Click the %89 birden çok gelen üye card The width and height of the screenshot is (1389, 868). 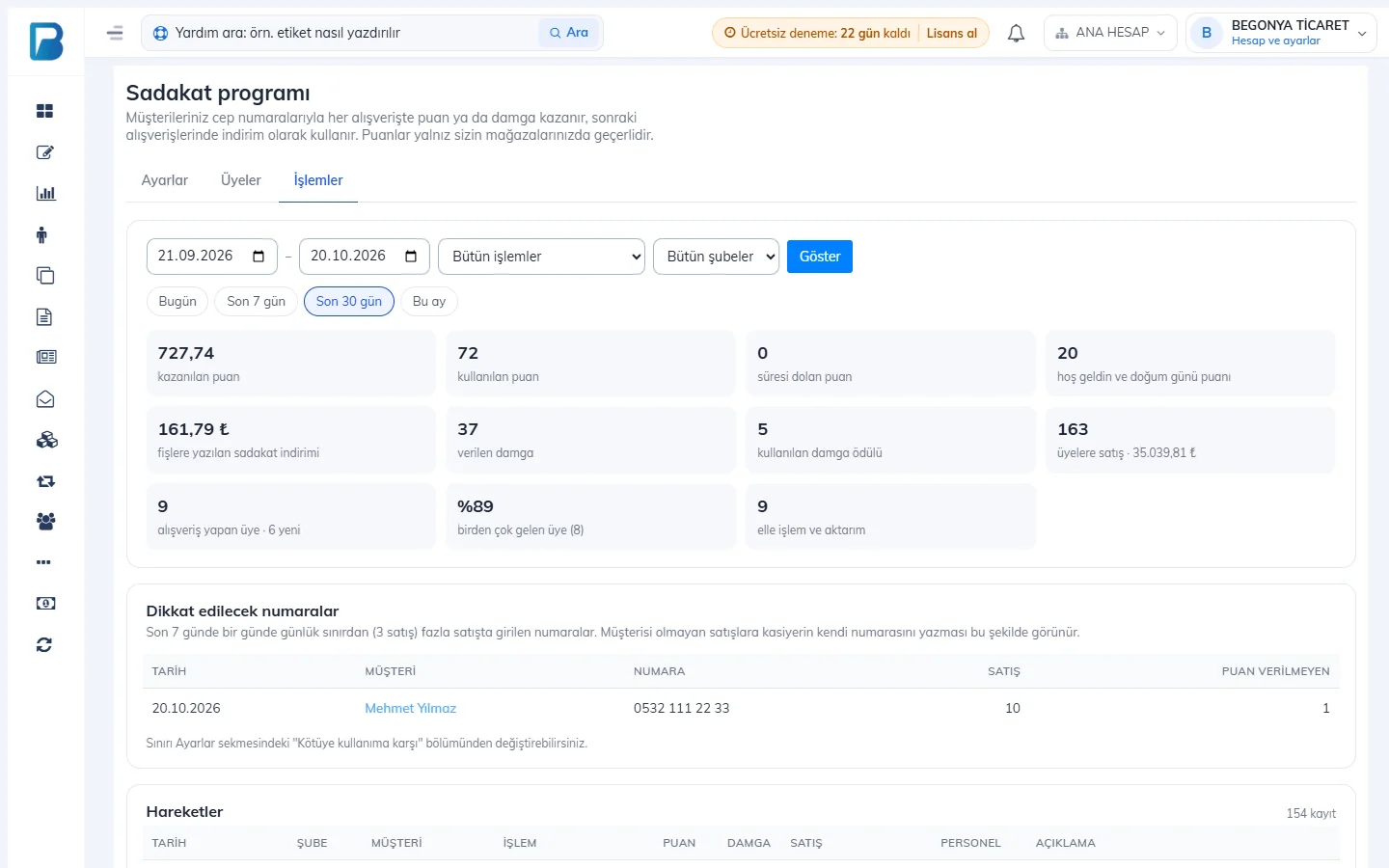click(590, 517)
